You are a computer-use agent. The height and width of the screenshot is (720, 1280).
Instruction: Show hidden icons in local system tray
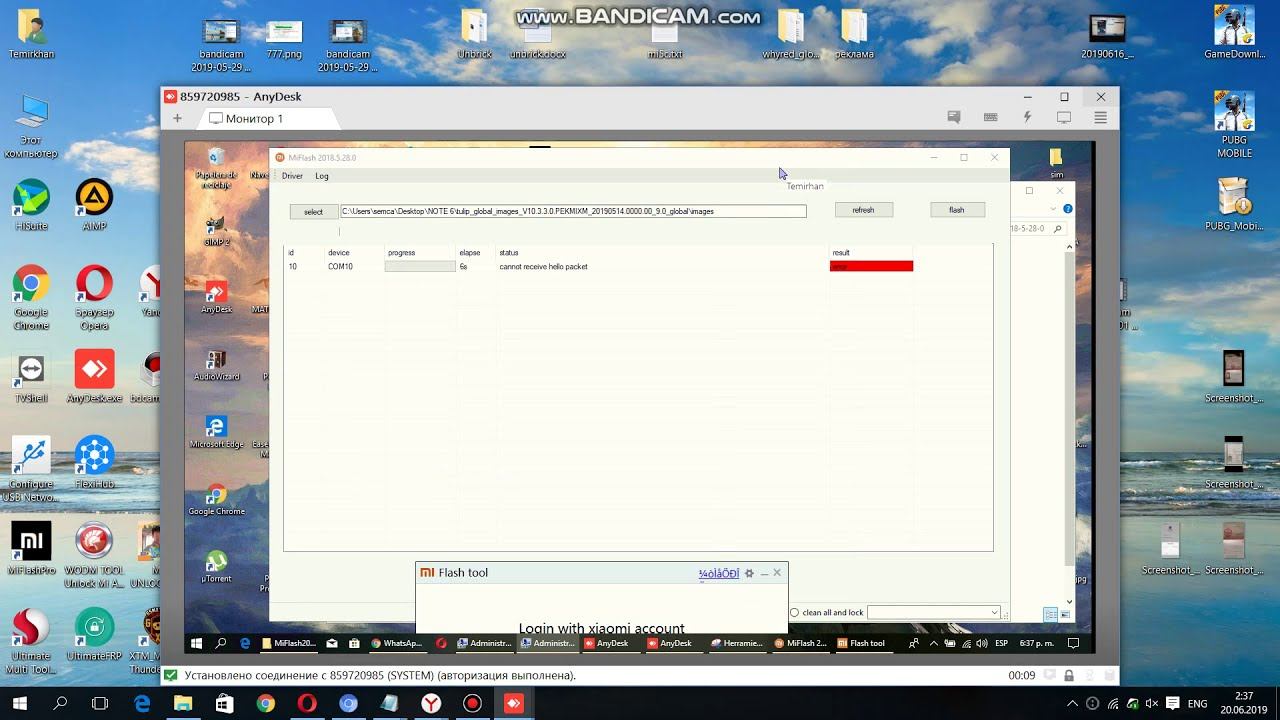tap(1073, 703)
